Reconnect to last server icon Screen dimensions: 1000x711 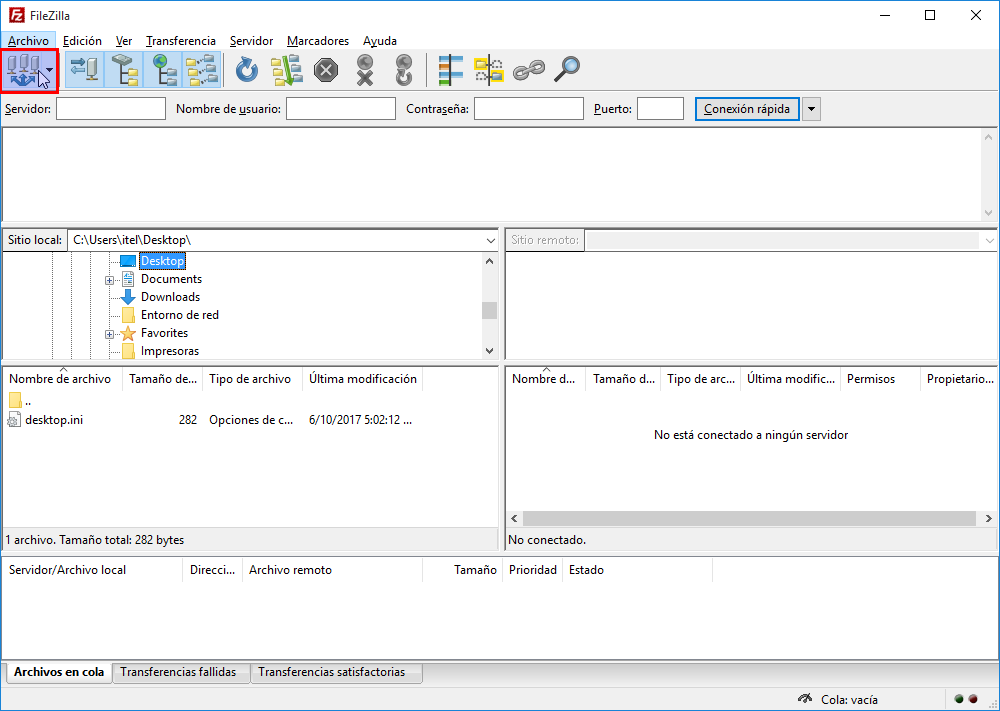[x=404, y=70]
